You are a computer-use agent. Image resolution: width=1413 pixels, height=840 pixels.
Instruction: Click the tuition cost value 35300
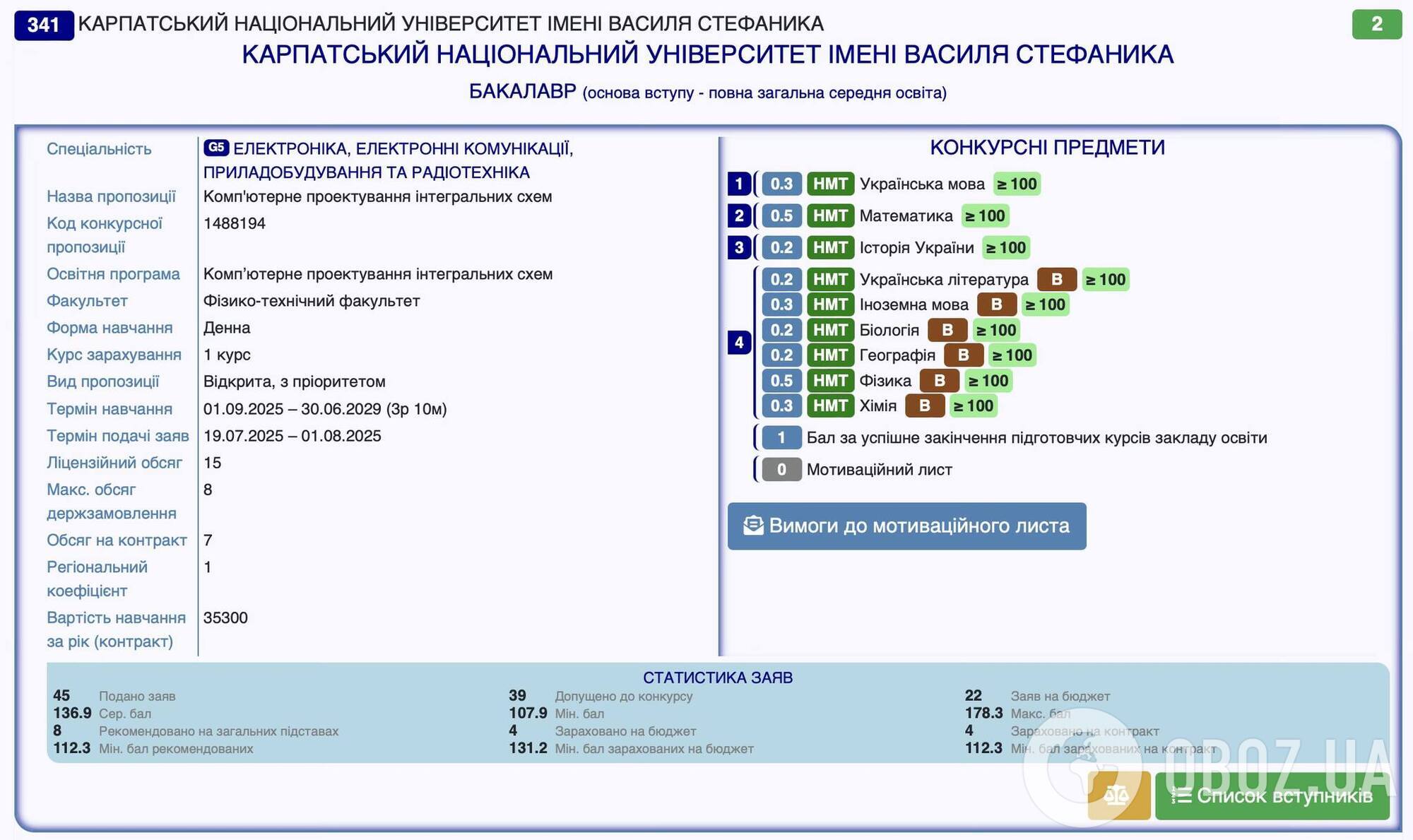tap(225, 617)
